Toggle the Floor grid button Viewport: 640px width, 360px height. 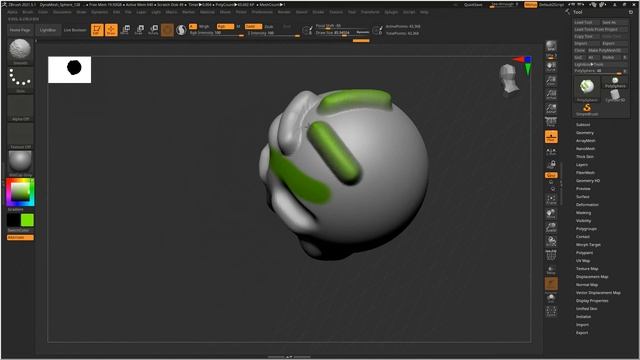(551, 137)
